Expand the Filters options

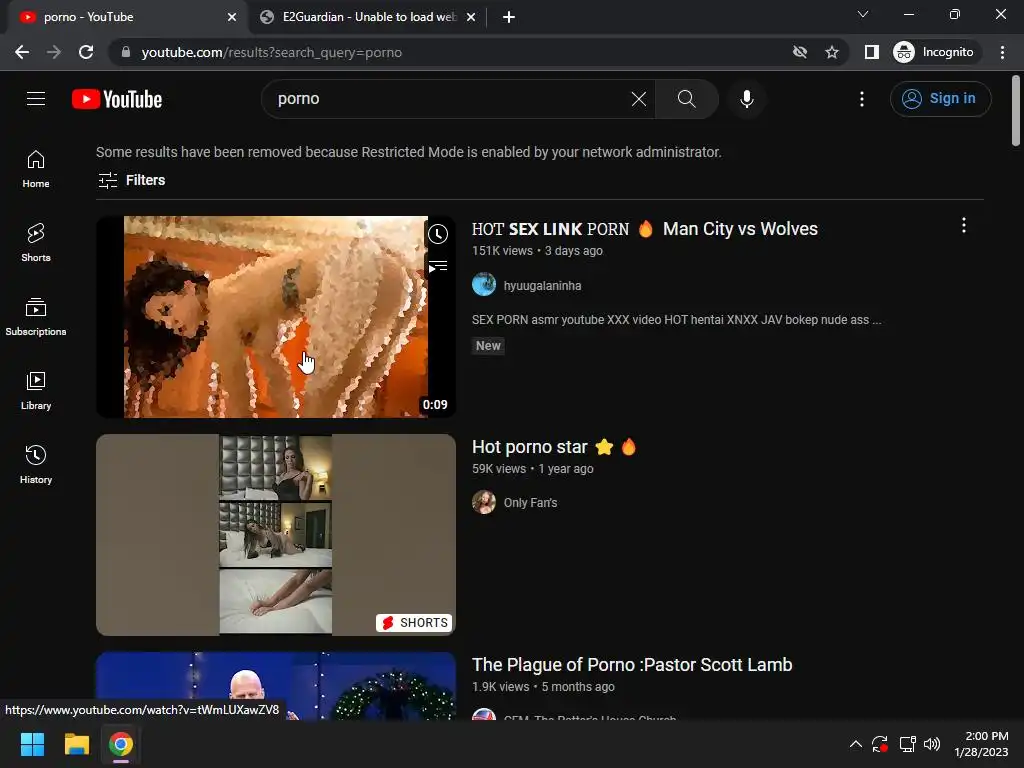click(x=131, y=180)
